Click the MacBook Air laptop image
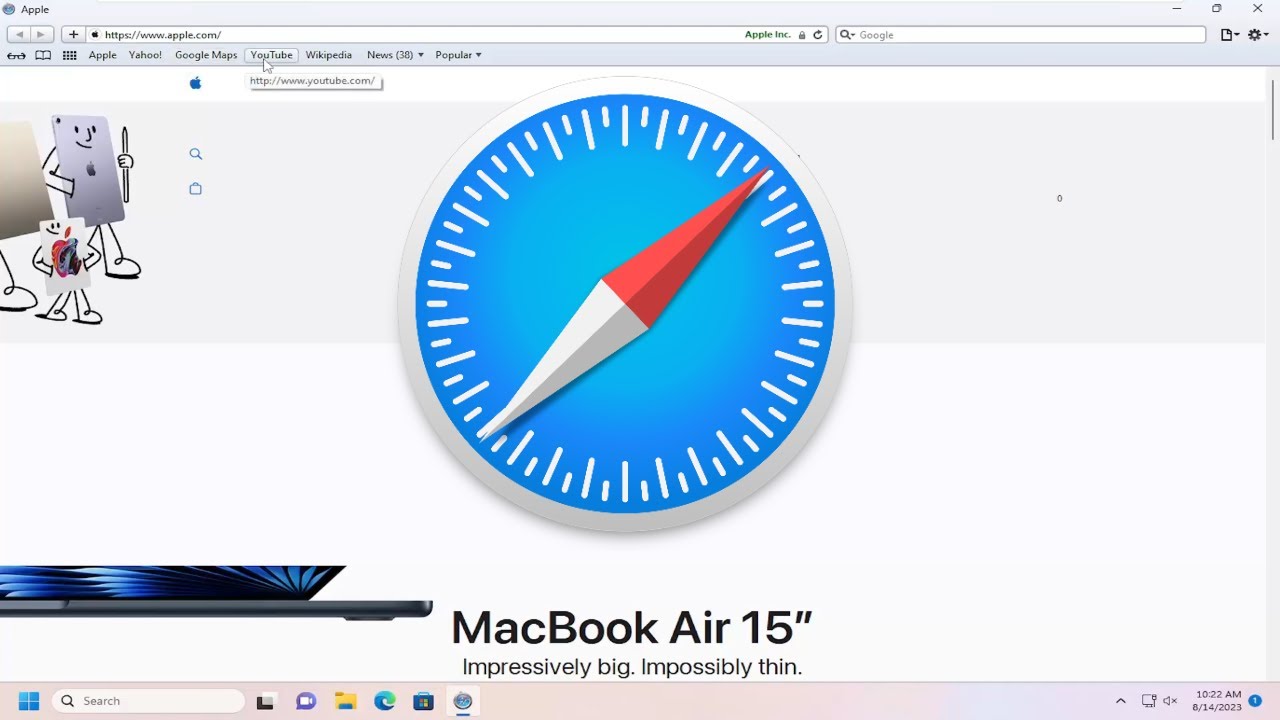 click(x=215, y=592)
